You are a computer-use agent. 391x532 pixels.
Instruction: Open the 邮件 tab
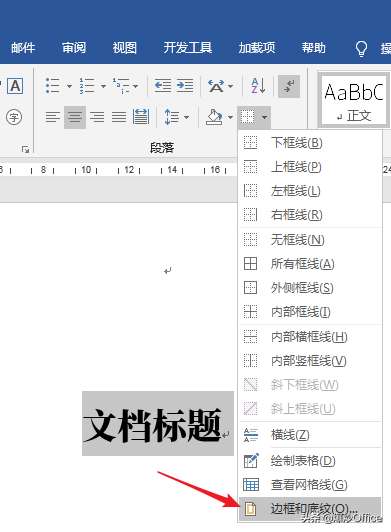coord(23,48)
